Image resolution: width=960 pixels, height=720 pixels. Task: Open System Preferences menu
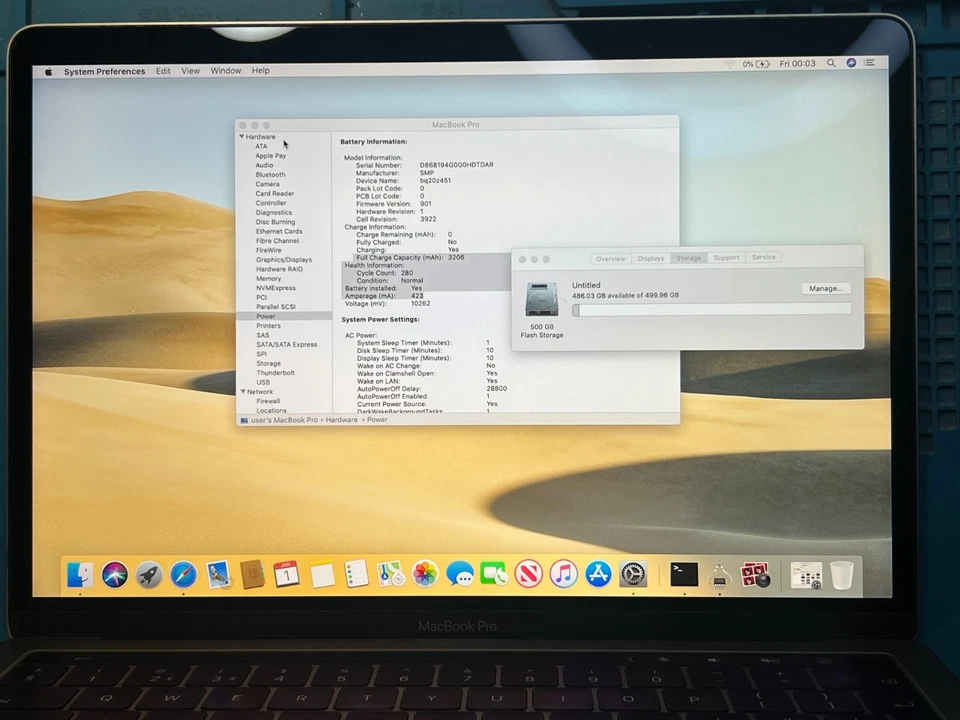tap(104, 72)
